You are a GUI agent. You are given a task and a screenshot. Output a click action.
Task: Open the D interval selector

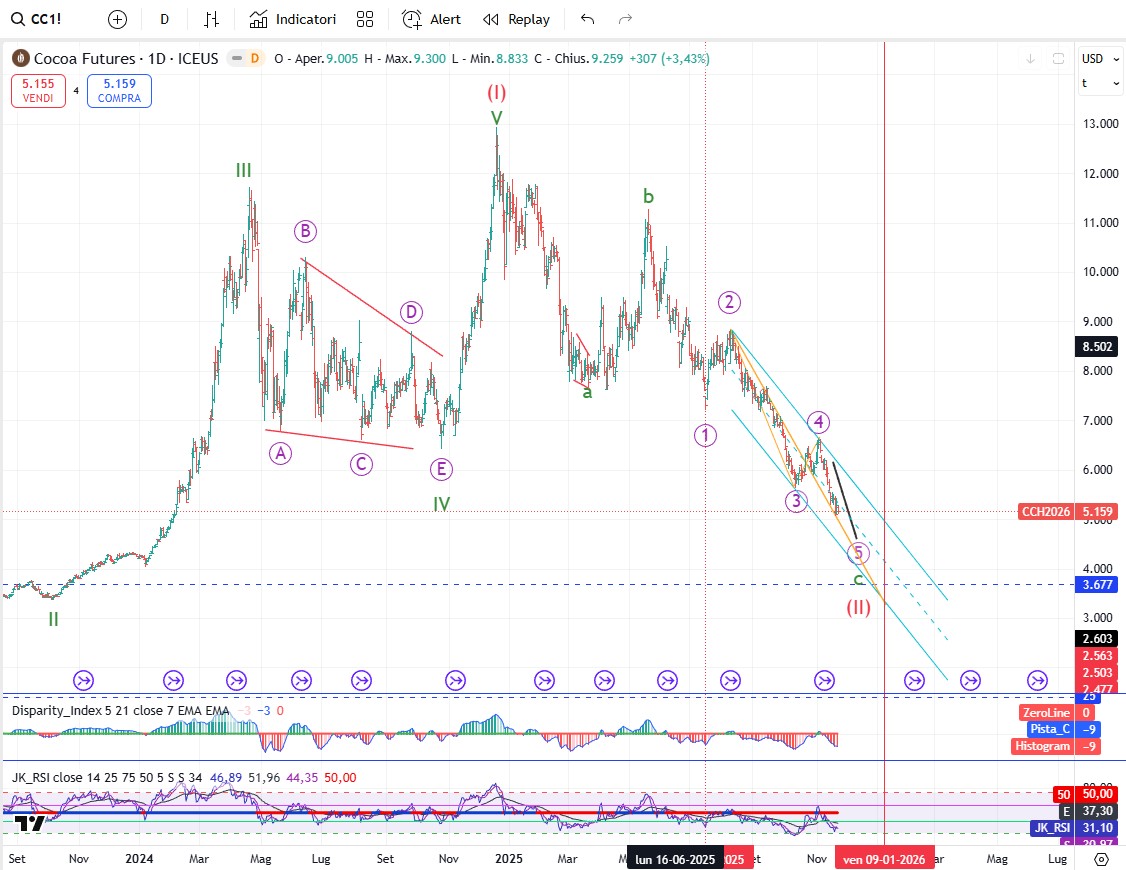164,19
